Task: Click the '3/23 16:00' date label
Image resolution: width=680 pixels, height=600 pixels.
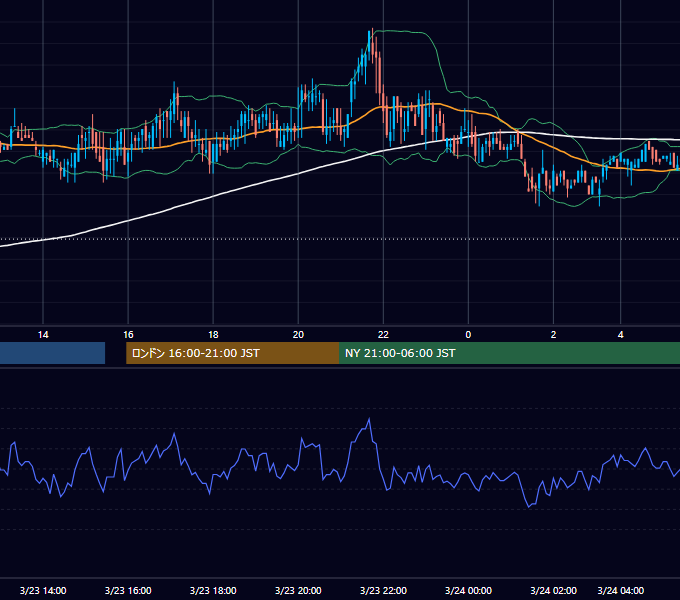Action: (128, 590)
